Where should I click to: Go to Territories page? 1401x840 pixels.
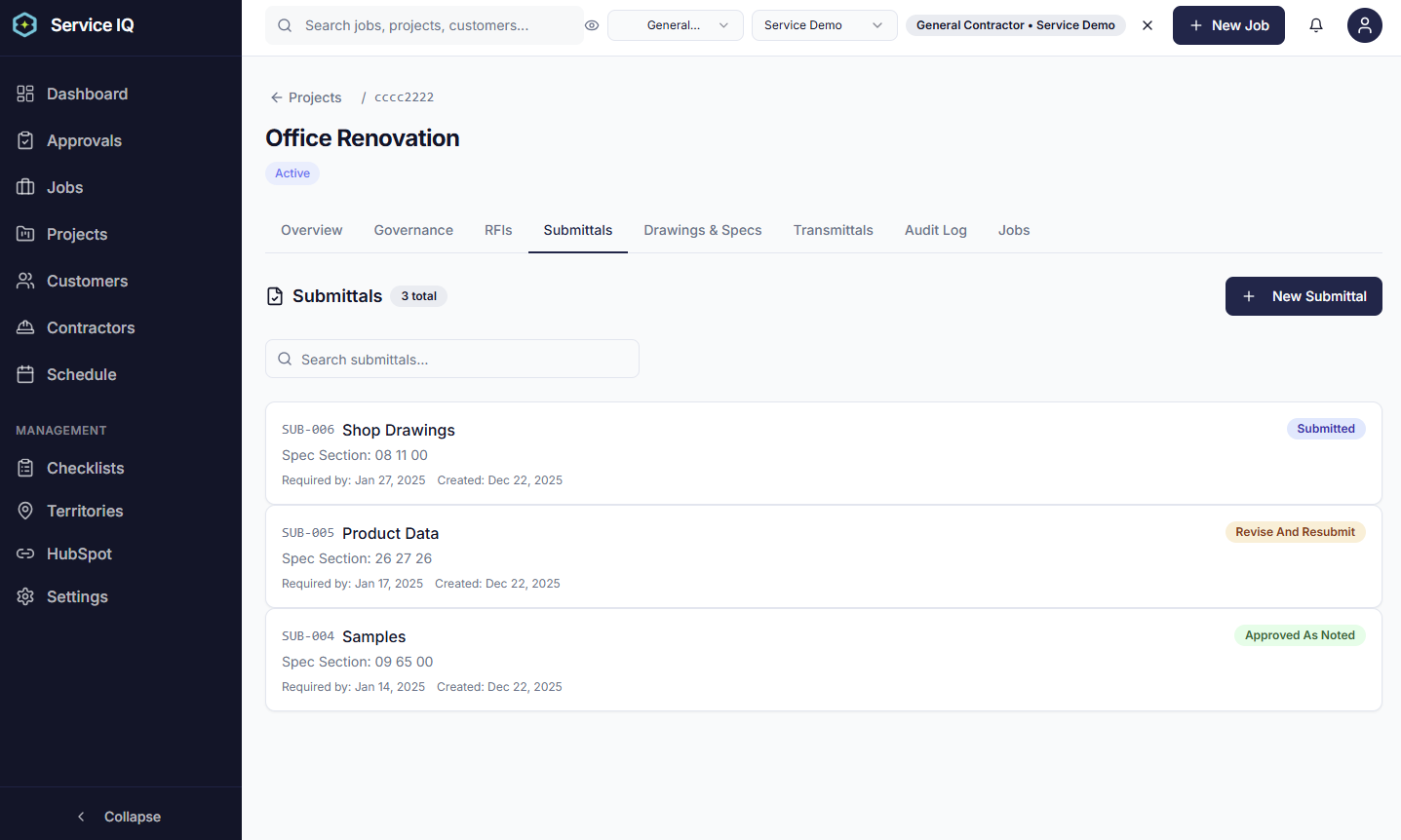click(x=121, y=511)
